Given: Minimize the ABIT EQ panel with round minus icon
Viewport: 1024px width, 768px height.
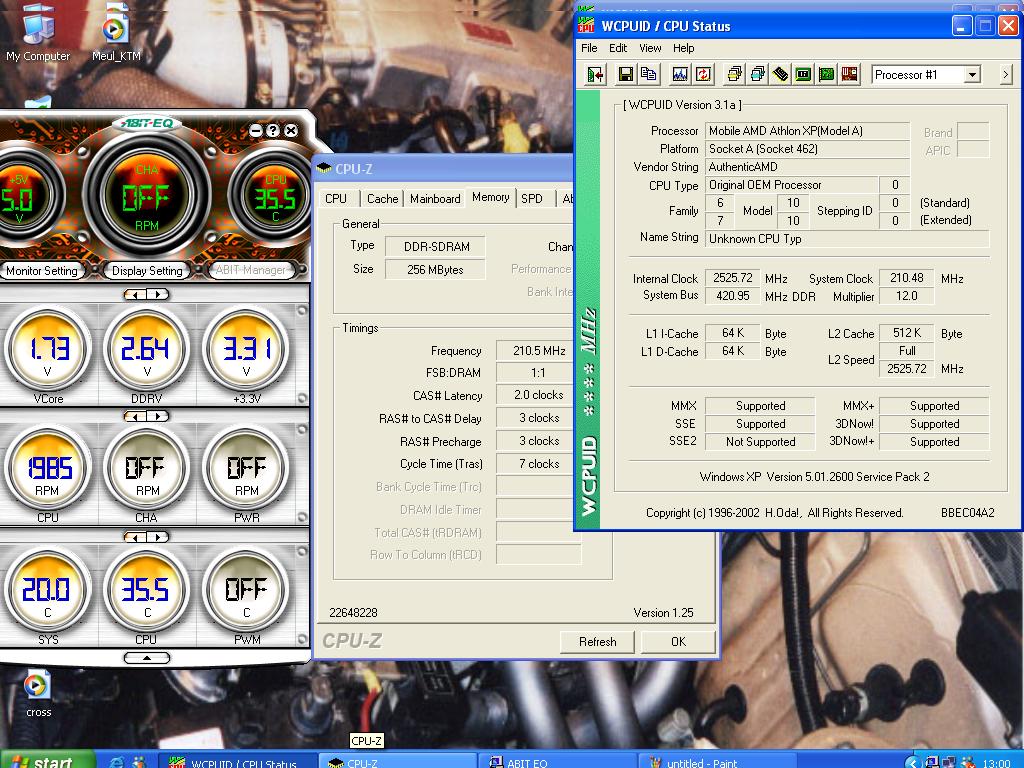Looking at the screenshot, I should [256, 131].
